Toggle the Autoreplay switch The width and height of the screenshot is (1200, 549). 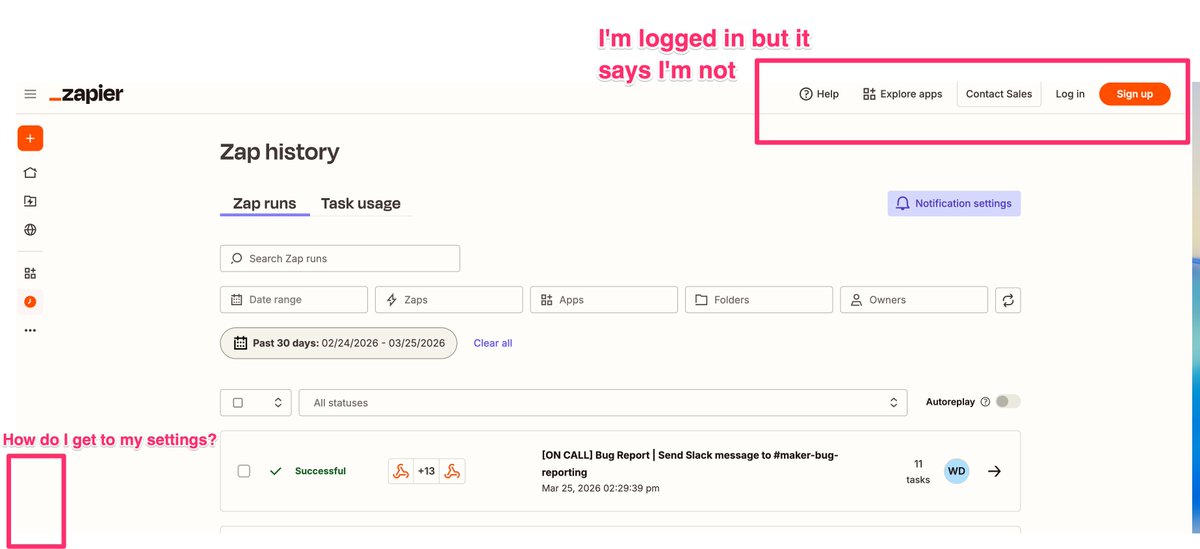pyautogui.click(x=1008, y=402)
